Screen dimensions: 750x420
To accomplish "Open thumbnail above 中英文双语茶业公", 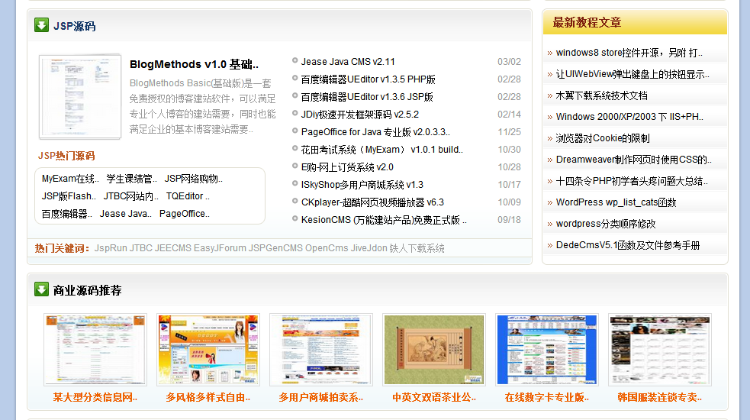I will 434,350.
